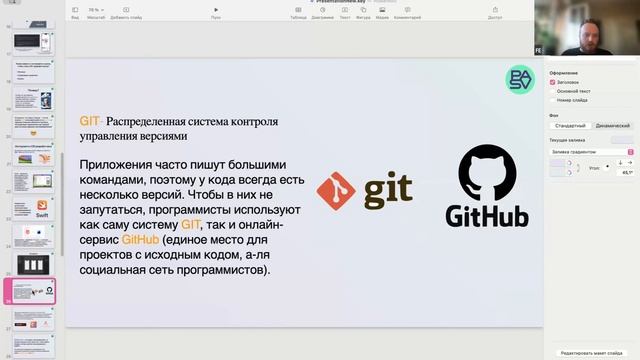Click the GIT slide title text
This screenshot has width=640, height=360.
pos(179,128)
